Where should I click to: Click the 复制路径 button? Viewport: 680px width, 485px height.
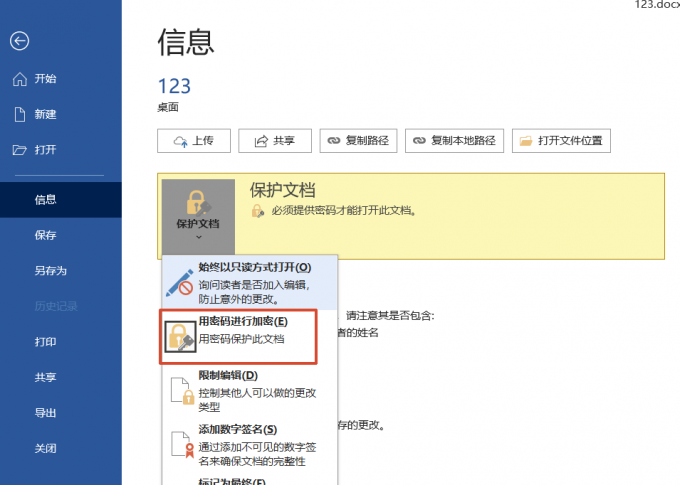pyautogui.click(x=358, y=141)
